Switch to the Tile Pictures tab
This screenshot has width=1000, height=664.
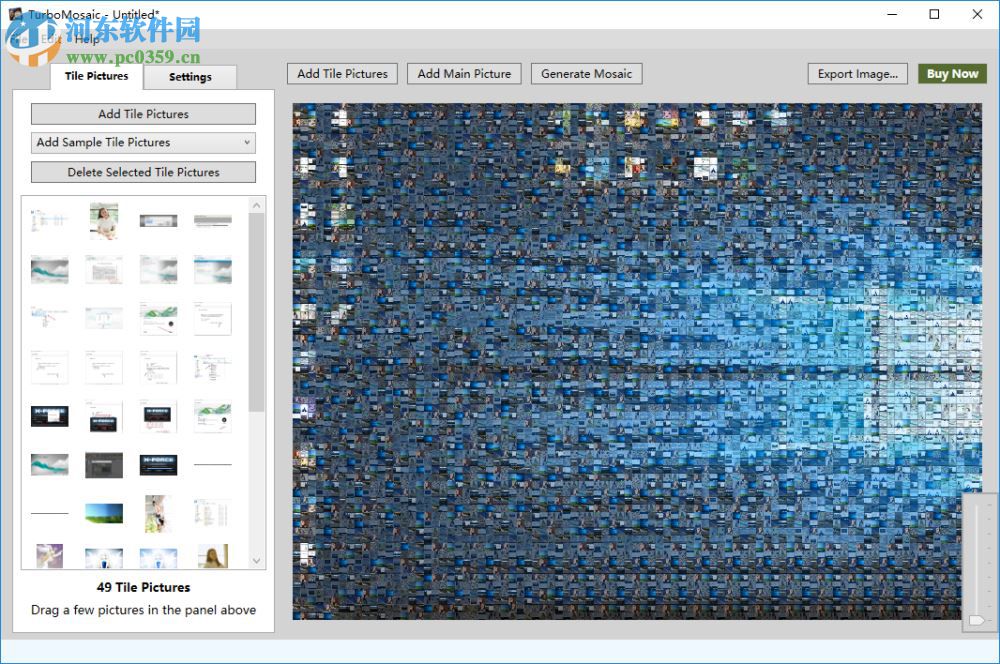click(x=96, y=76)
